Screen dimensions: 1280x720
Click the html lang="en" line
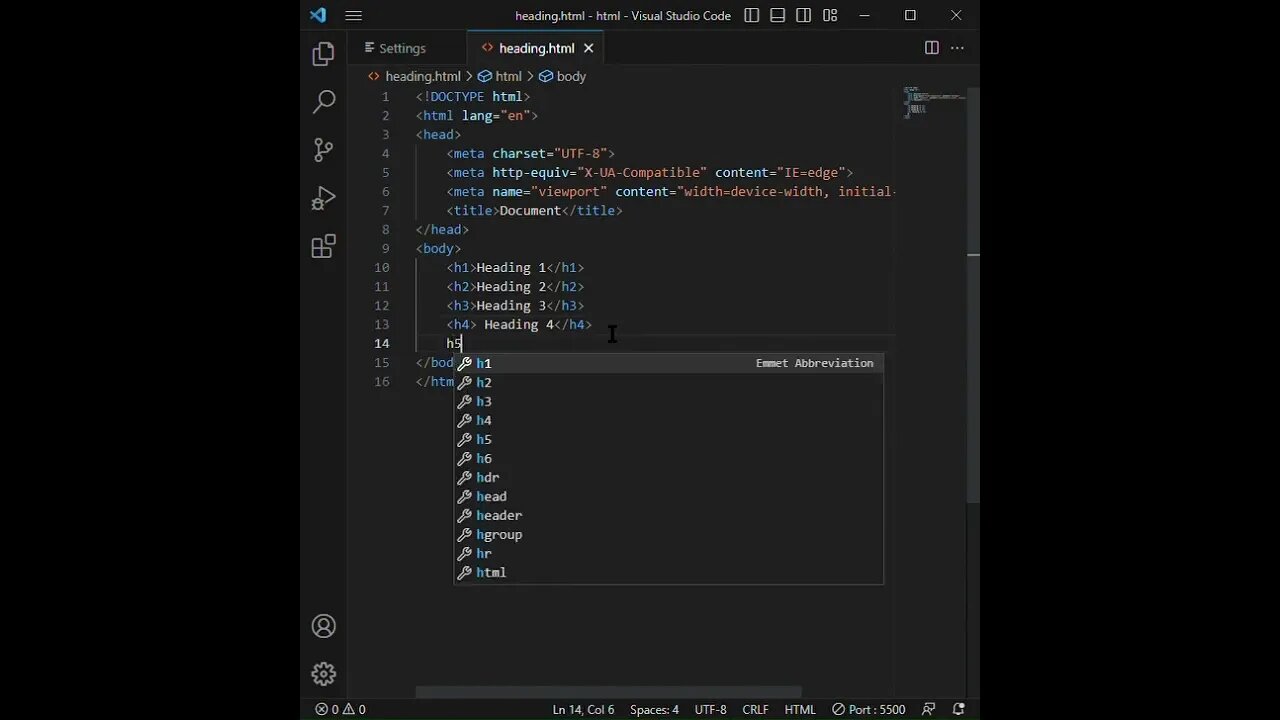coord(477,115)
